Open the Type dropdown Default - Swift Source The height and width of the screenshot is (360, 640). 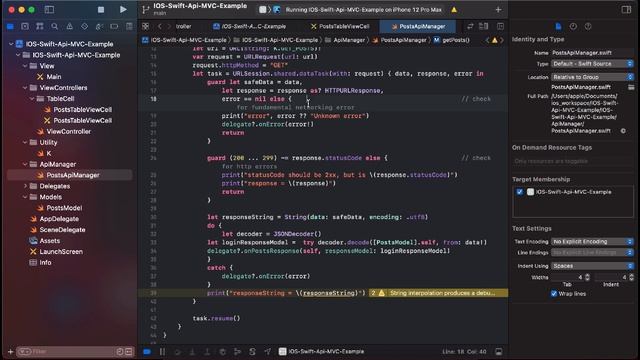[592, 64]
